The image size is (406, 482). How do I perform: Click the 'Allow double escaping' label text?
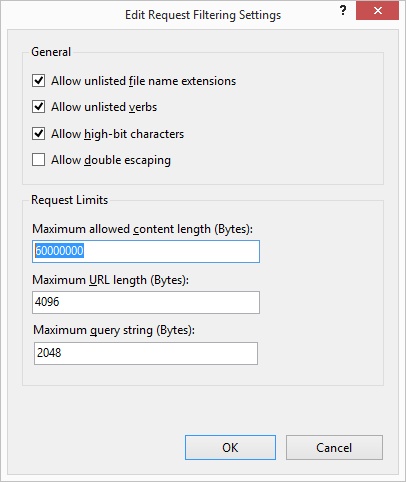[x=111, y=160]
